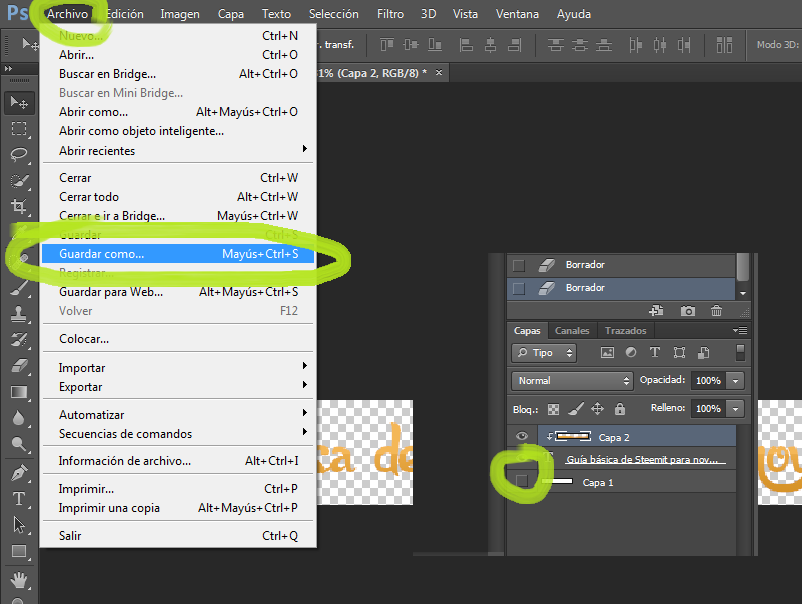Click the auto-align layers icon
Viewport: 802px width, 604px height.
724,45
